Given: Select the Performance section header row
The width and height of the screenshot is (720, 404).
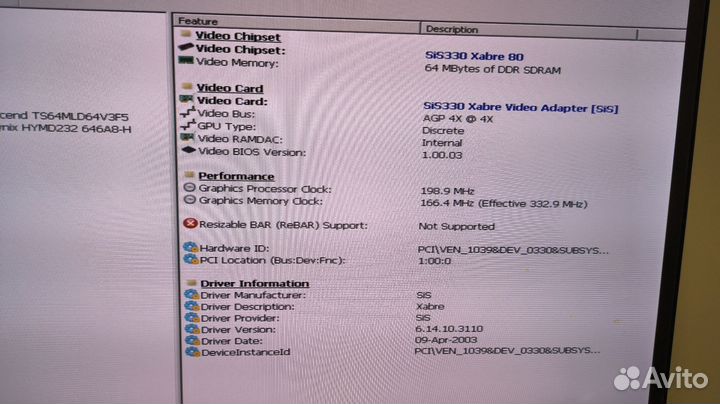Looking at the screenshot, I should tap(235, 176).
